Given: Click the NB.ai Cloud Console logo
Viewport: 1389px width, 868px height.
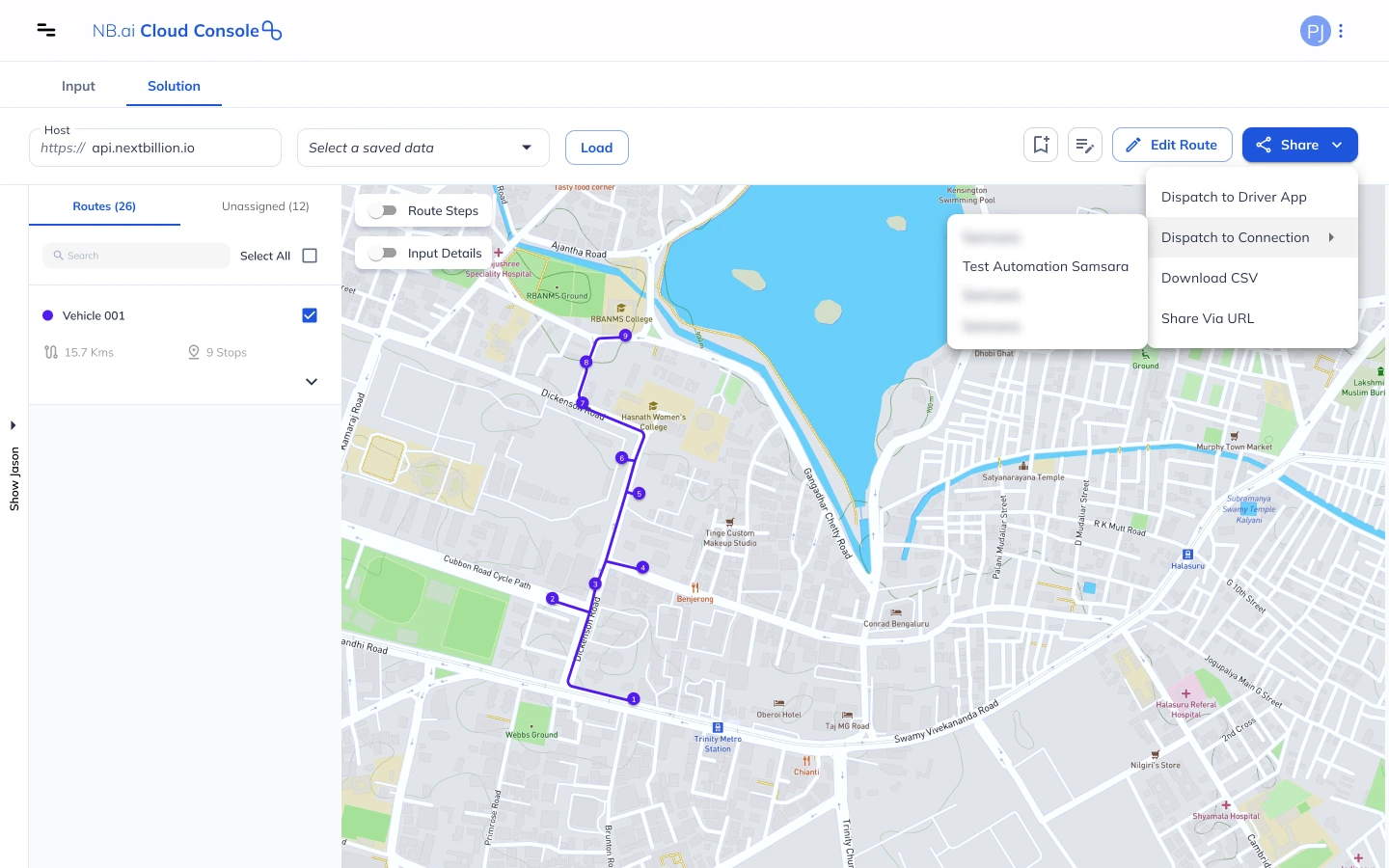Looking at the screenshot, I should click(187, 31).
